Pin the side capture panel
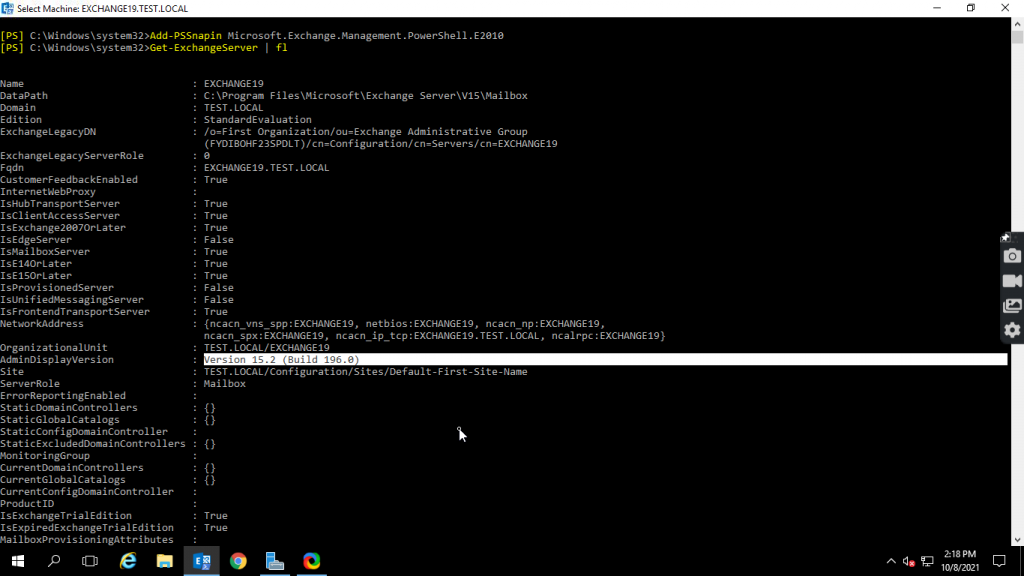This screenshot has width=1024, height=576. 1006,237
